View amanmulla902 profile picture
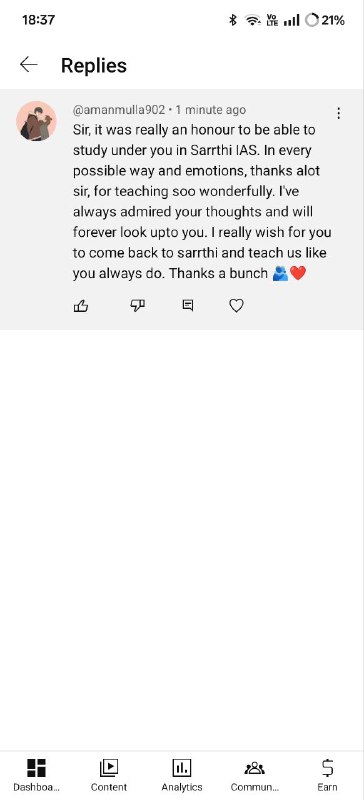Screen dimensions: 364x800 [36, 121]
